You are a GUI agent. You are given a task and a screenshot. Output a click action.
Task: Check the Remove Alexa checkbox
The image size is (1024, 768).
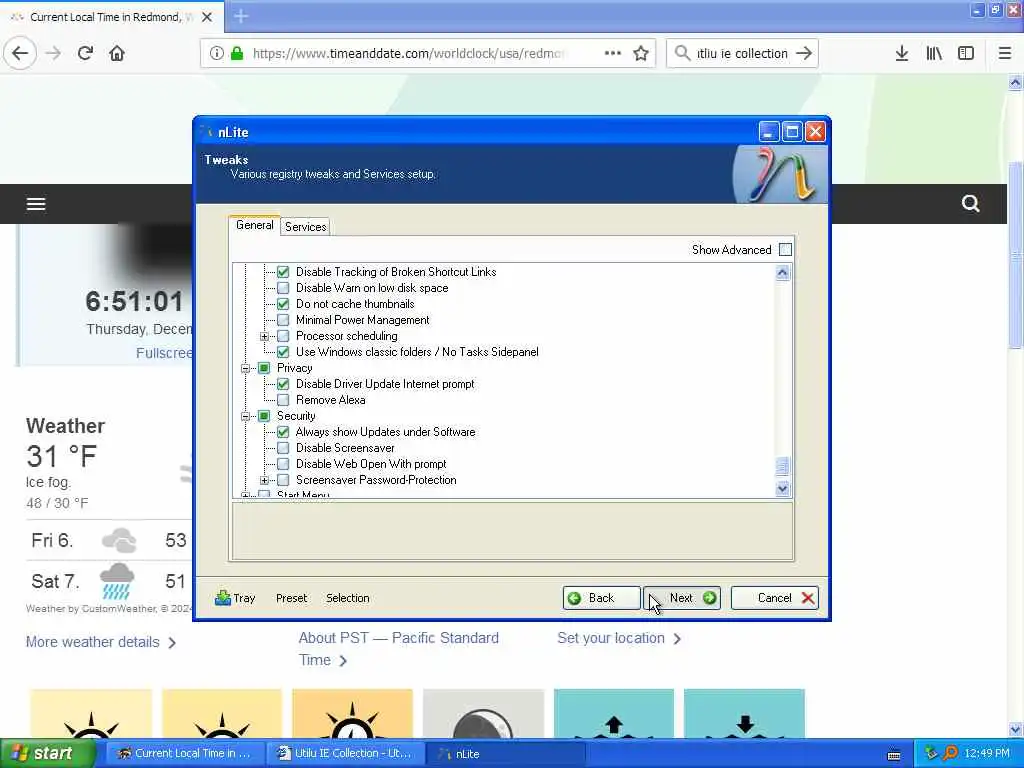point(283,400)
